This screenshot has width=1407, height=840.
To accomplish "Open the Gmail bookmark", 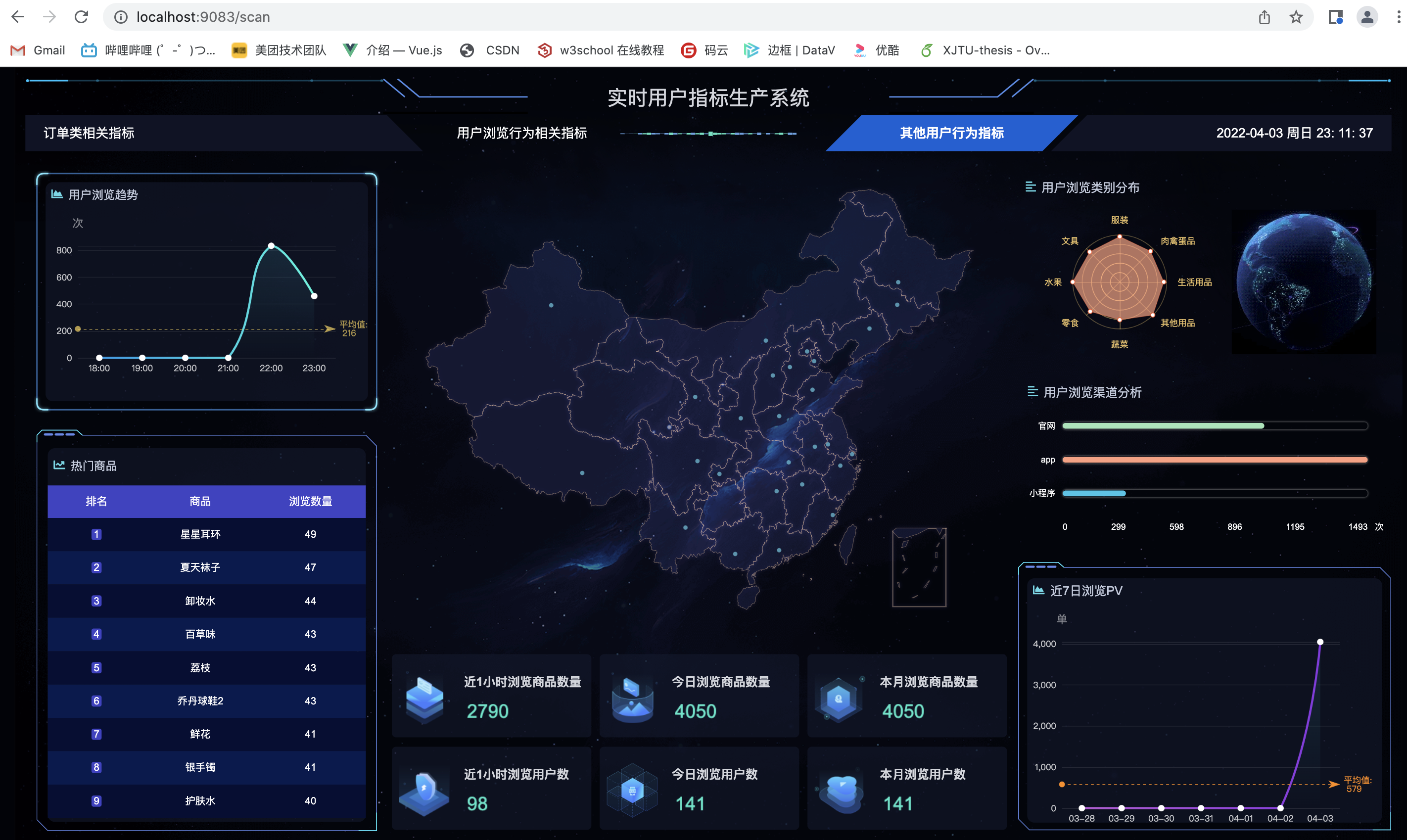I will (38, 50).
